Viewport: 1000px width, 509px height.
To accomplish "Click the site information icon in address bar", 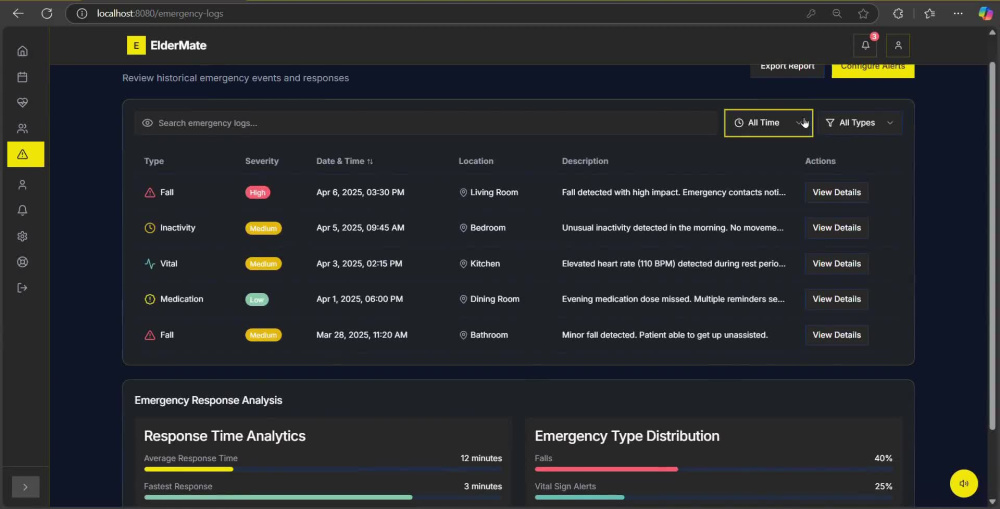I will [82, 13].
